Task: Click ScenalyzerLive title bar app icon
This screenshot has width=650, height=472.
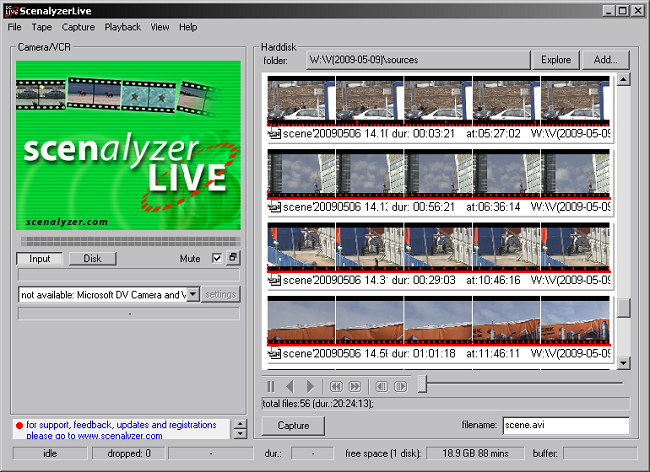Action: (12, 11)
